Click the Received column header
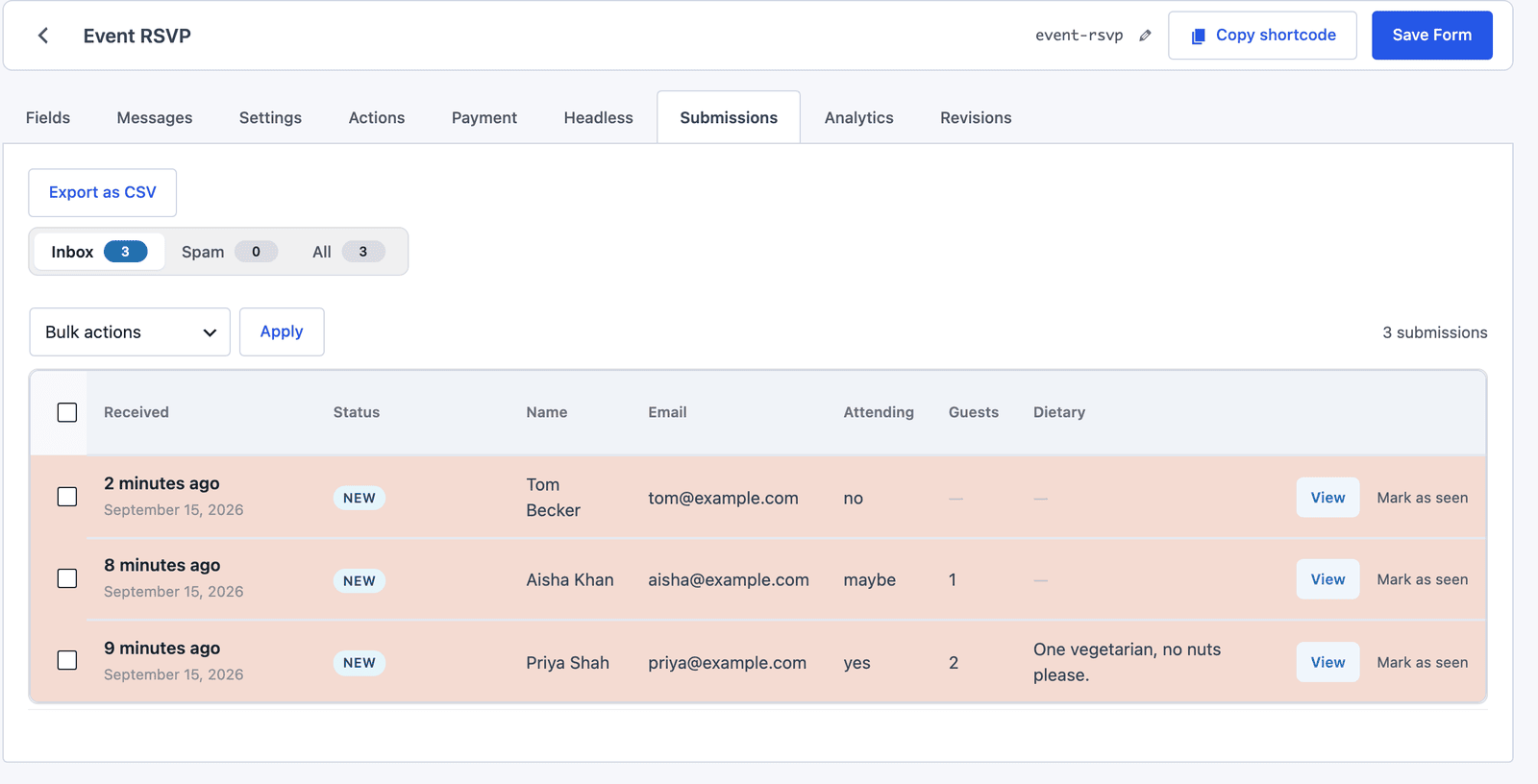Image resolution: width=1538 pixels, height=784 pixels. click(136, 412)
